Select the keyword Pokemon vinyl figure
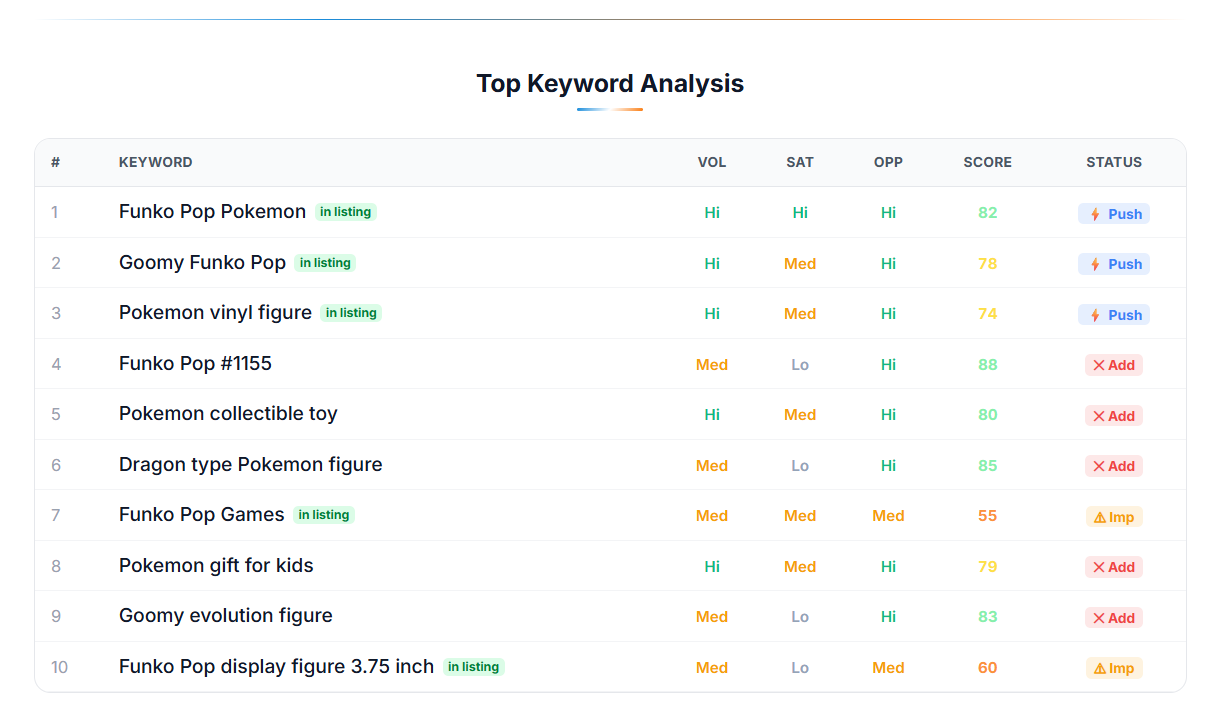The width and height of the screenshot is (1221, 702). coord(215,312)
